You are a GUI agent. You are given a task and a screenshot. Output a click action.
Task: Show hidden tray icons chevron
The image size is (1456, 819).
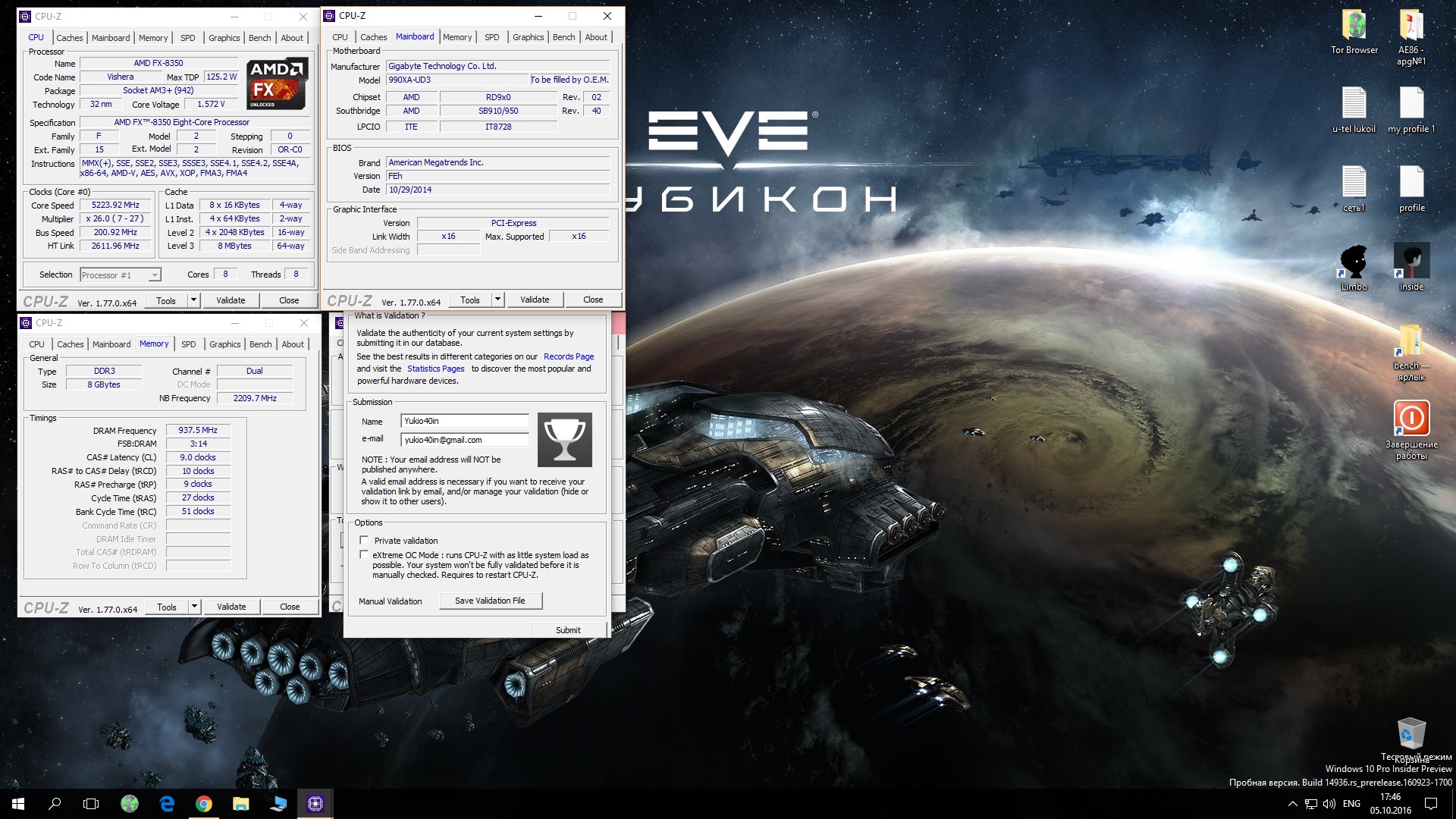pos(1292,804)
